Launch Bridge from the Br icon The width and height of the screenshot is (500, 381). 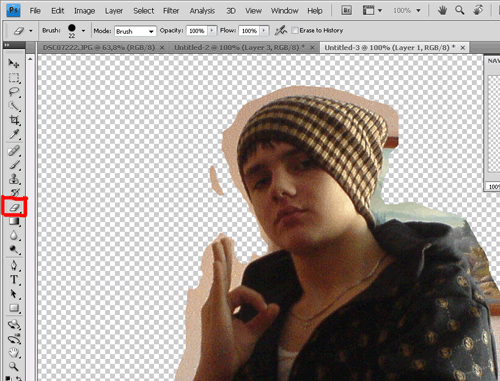tap(347, 10)
